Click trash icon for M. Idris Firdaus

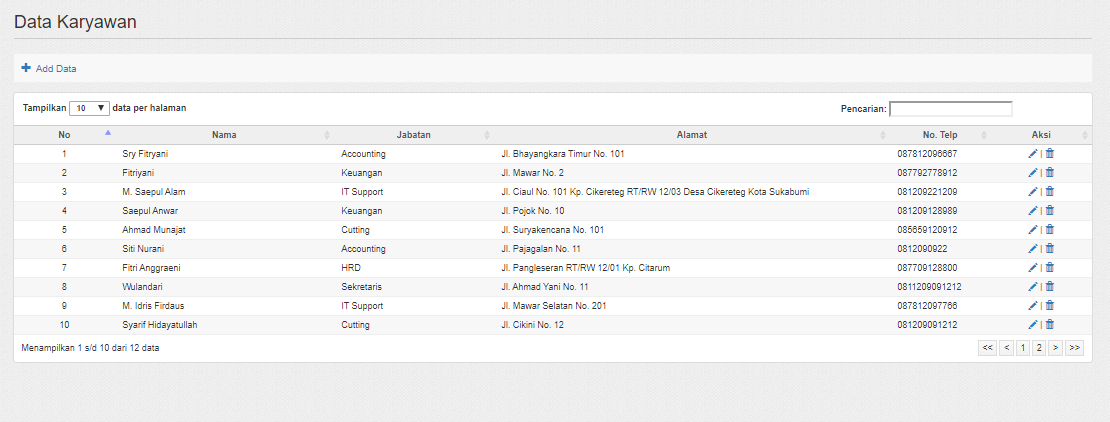click(x=1050, y=305)
